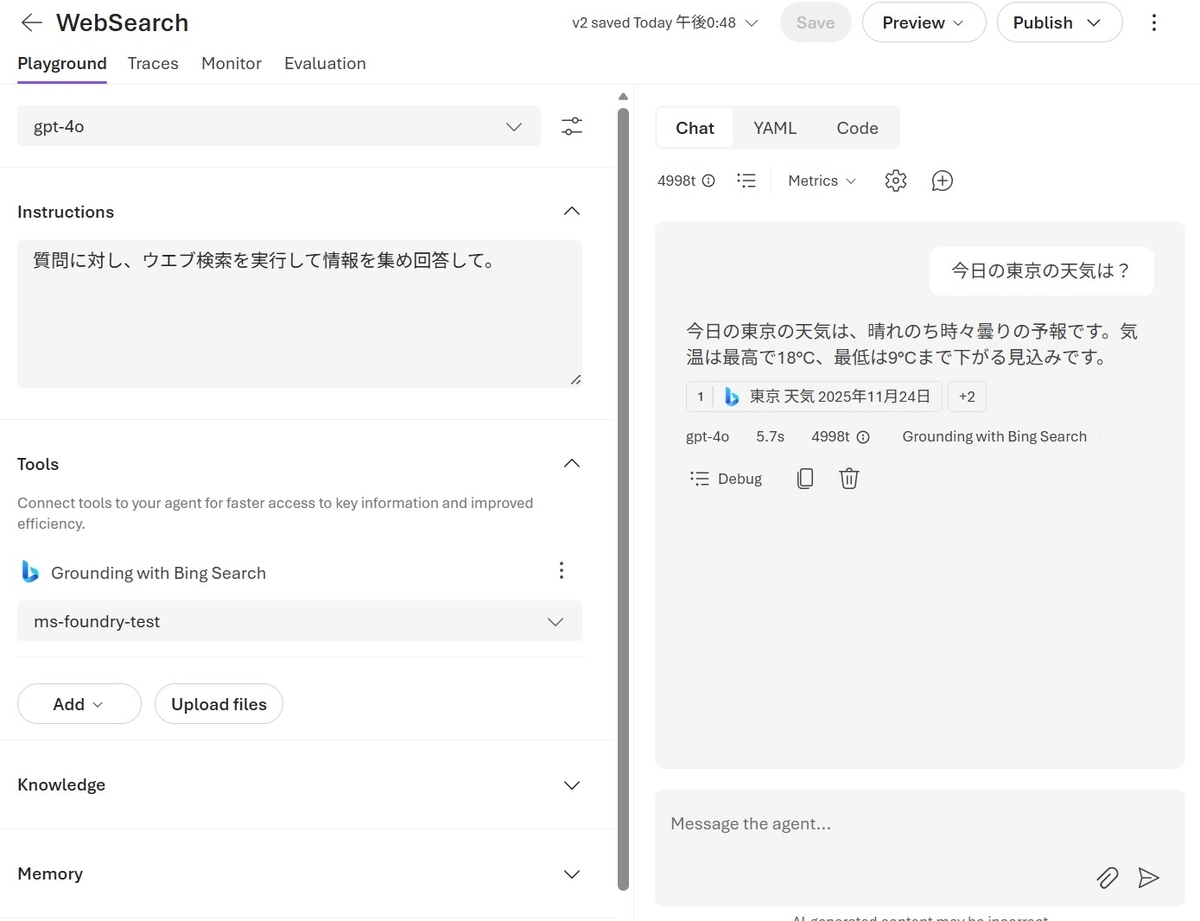The width and height of the screenshot is (1200, 921).
Task: Switch to the YAML view tab
Action: (775, 128)
